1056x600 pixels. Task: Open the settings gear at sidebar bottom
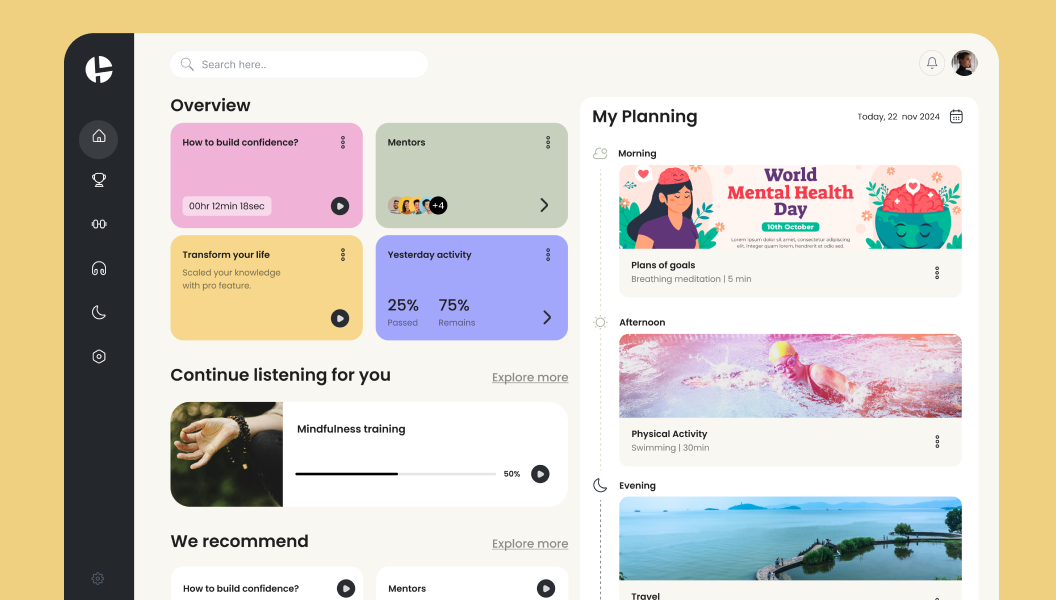[98, 578]
